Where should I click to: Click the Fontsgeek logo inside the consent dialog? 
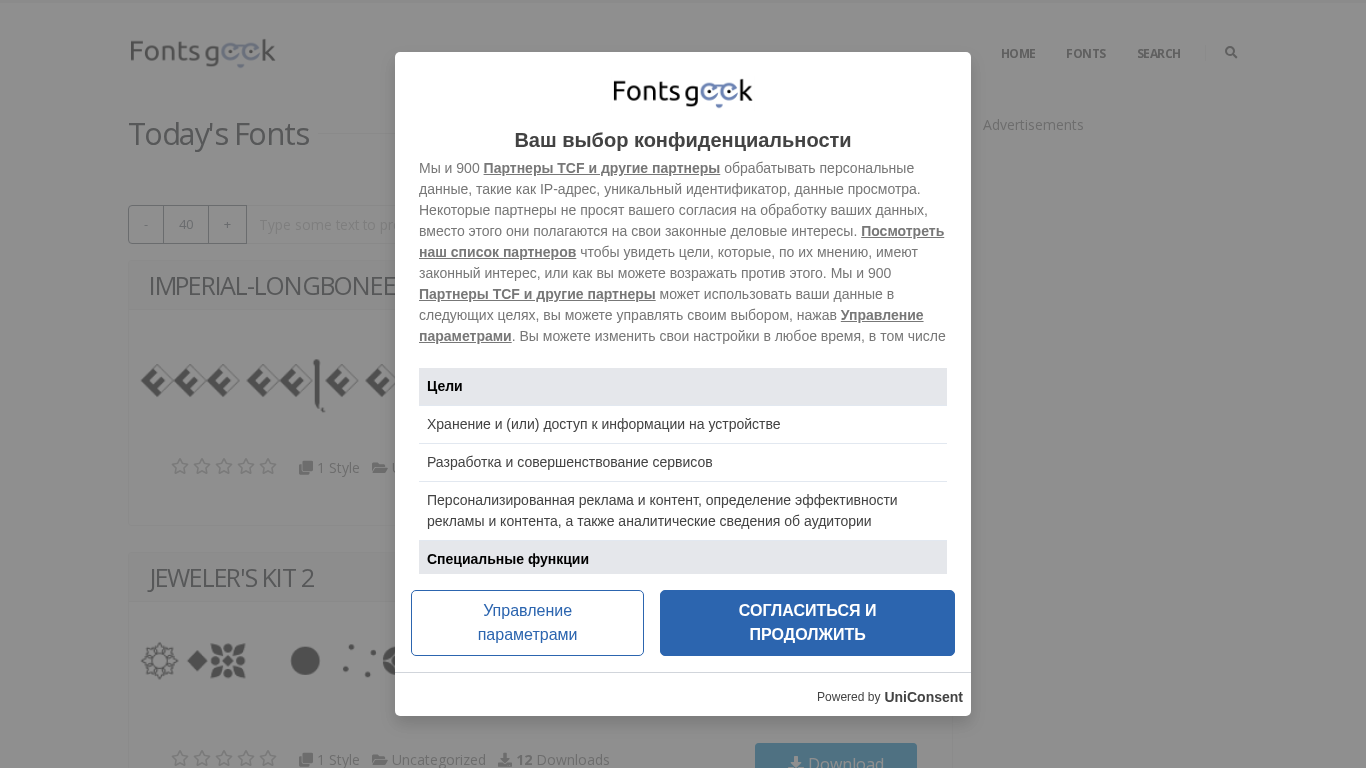pyautogui.click(x=682, y=93)
